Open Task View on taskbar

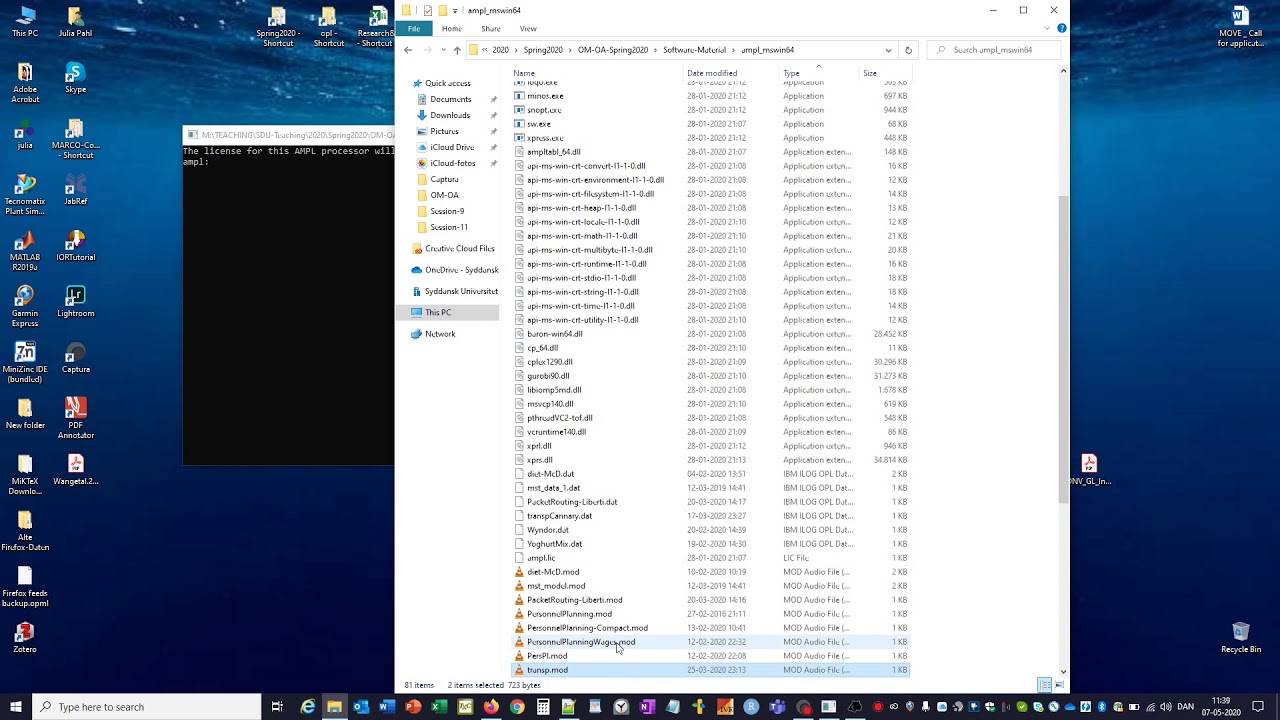pos(277,707)
